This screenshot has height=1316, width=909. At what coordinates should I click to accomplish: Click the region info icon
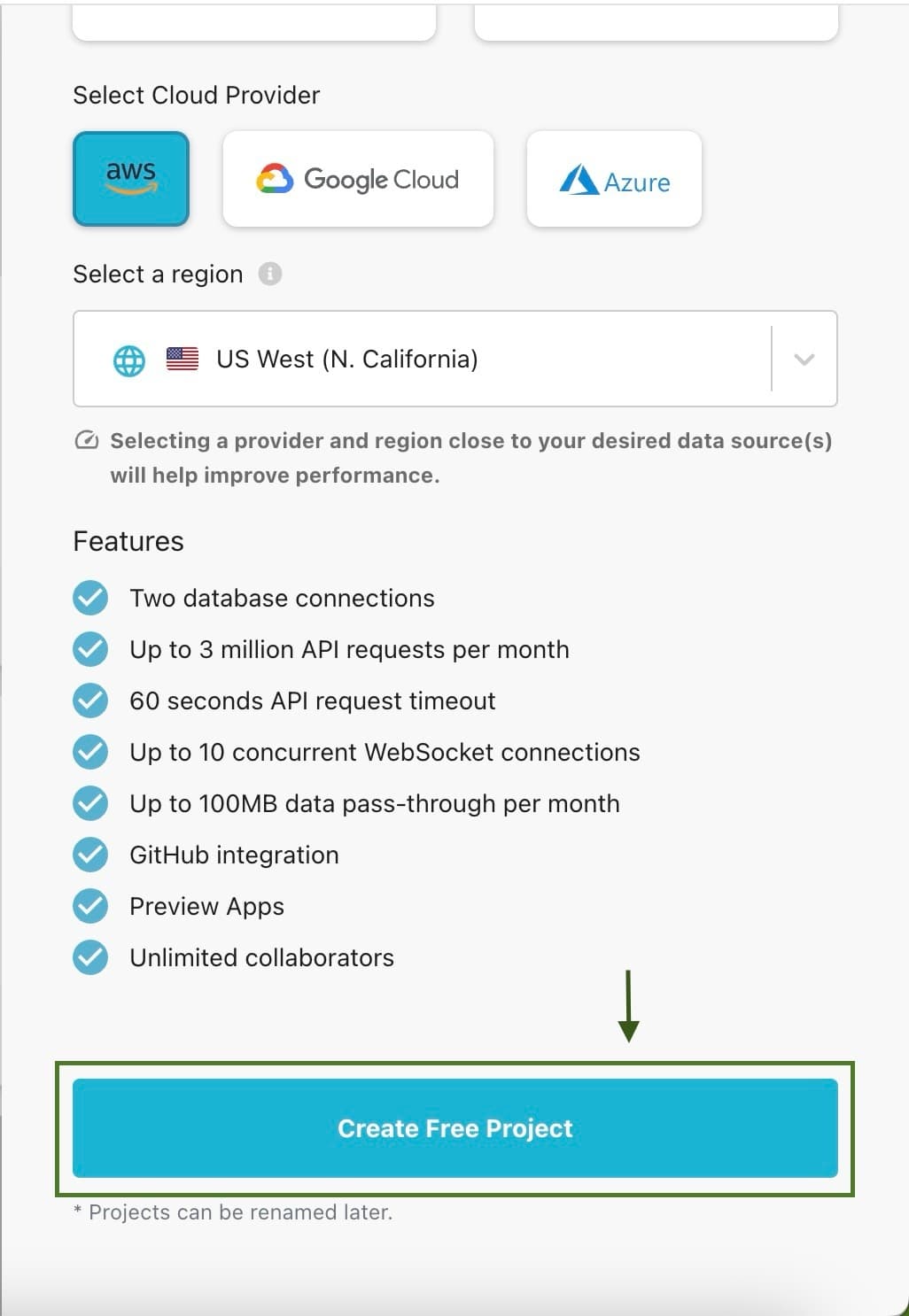pos(270,275)
